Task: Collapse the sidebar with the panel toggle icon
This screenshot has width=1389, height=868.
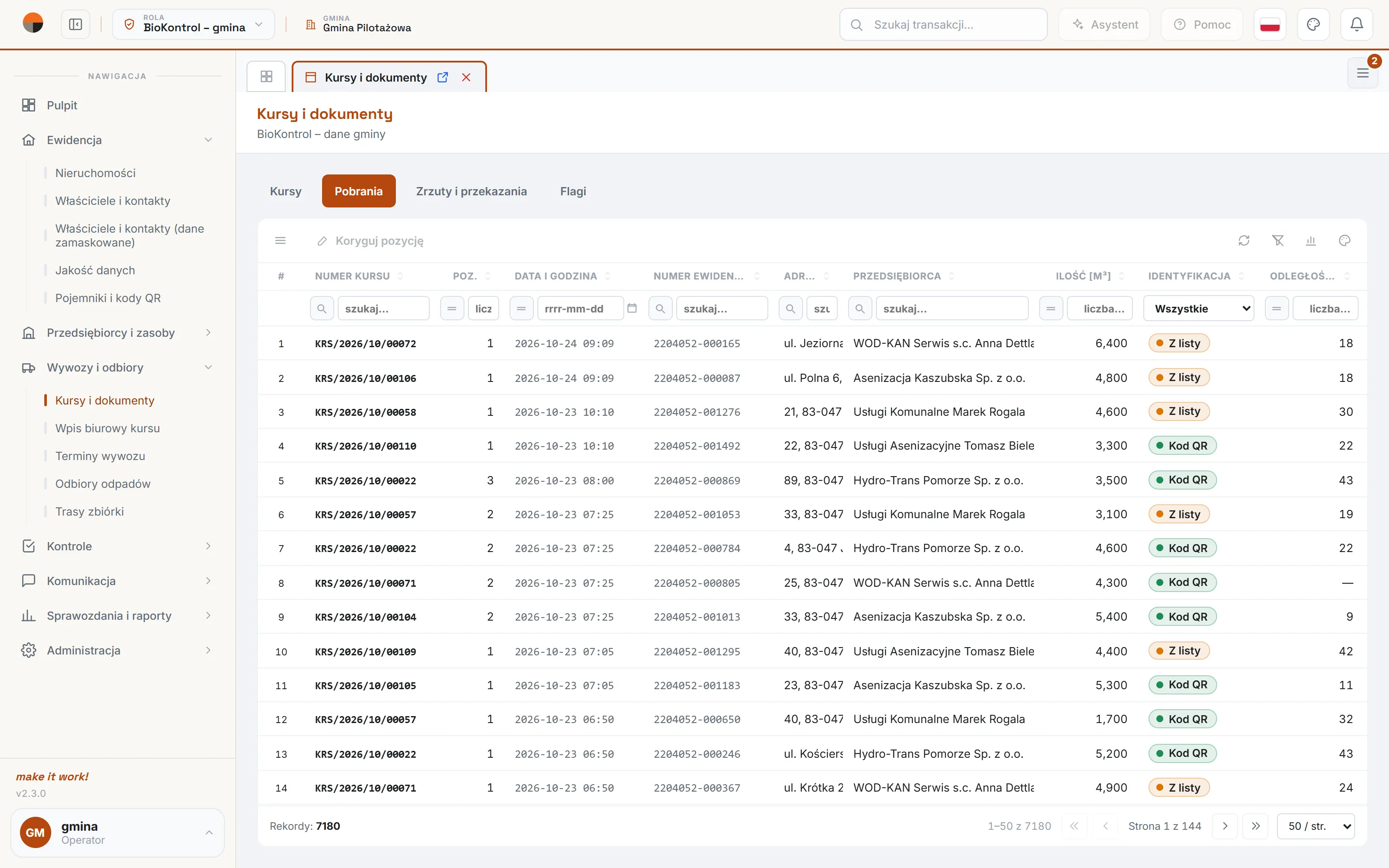Action: click(x=75, y=25)
